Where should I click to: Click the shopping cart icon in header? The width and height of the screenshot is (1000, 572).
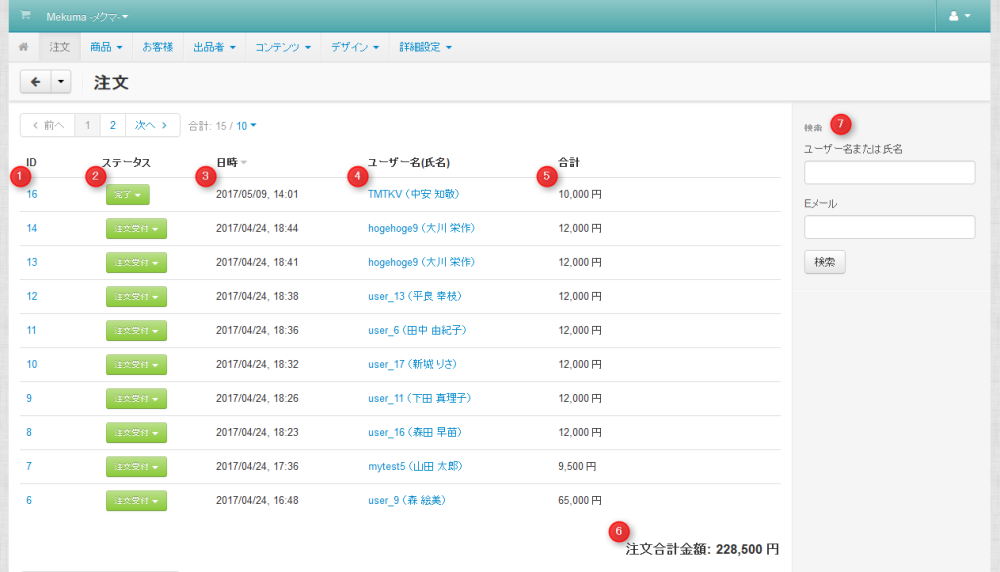coord(25,15)
